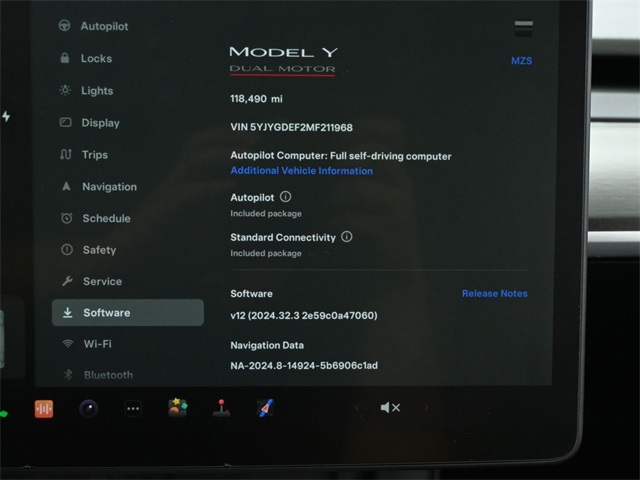Decrease volume with the left arrow
The image size is (640, 480).
(357, 407)
